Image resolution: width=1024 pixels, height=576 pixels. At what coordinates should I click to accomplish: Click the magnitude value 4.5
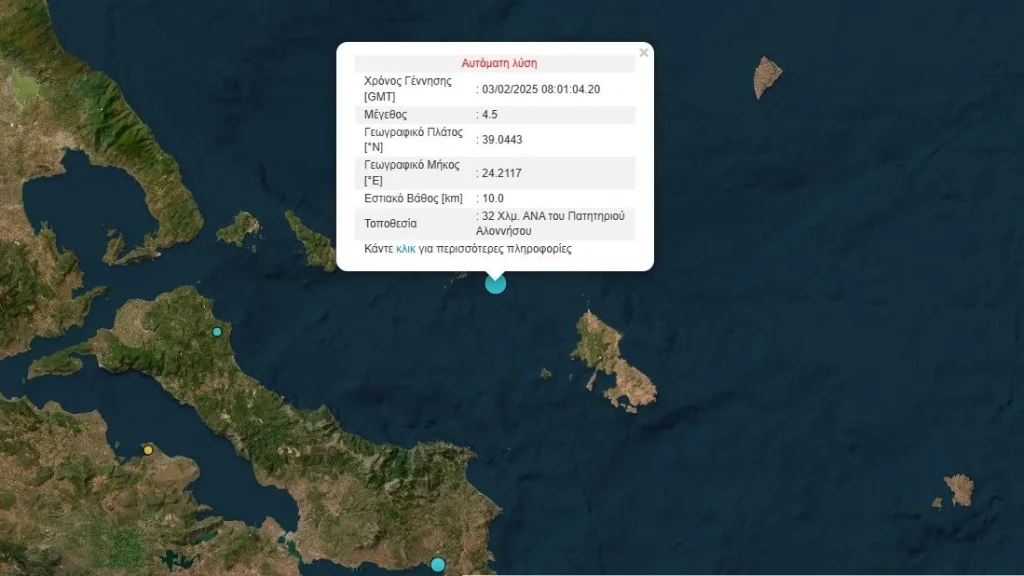[x=491, y=115]
